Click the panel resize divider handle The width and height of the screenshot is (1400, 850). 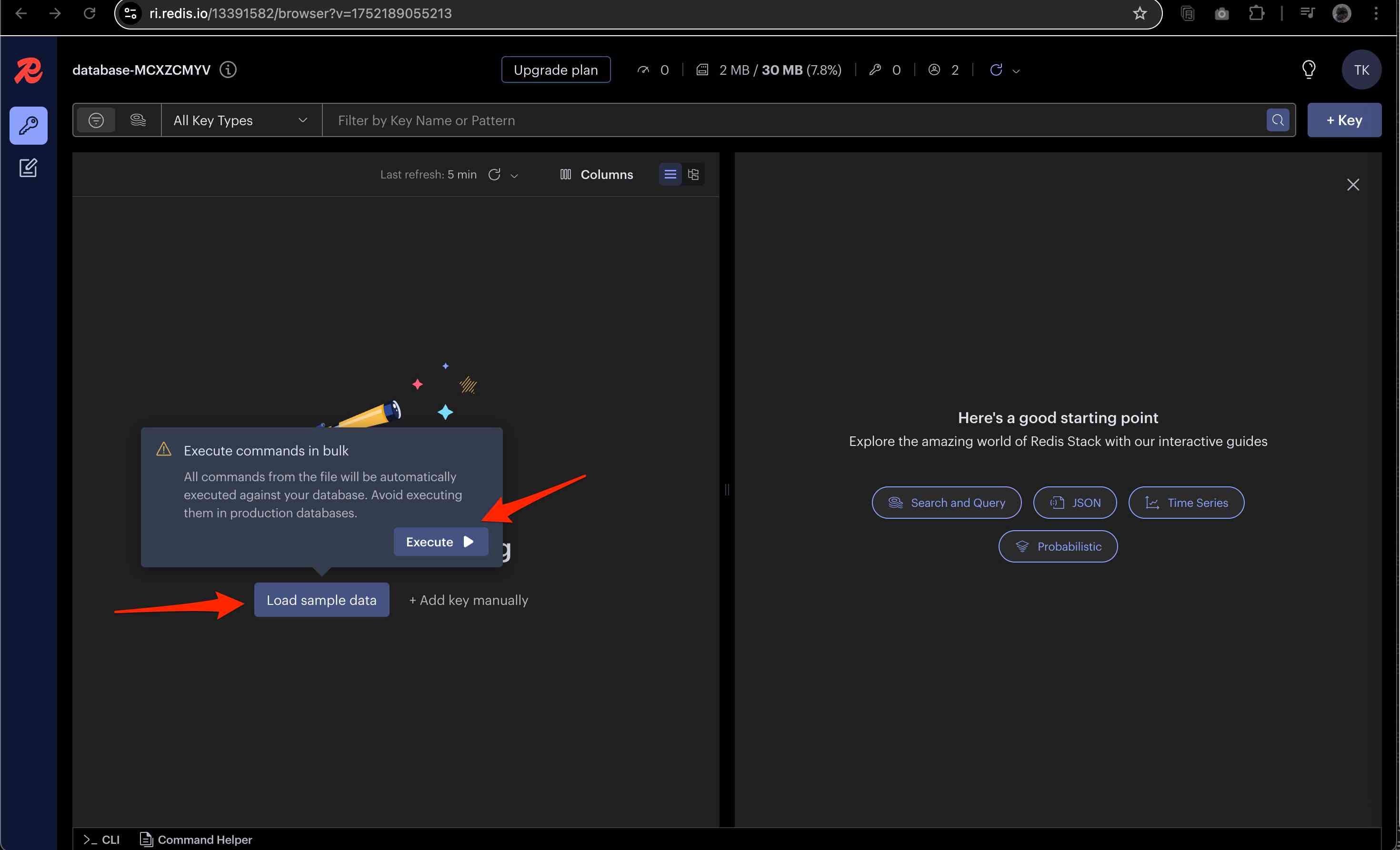(x=727, y=489)
